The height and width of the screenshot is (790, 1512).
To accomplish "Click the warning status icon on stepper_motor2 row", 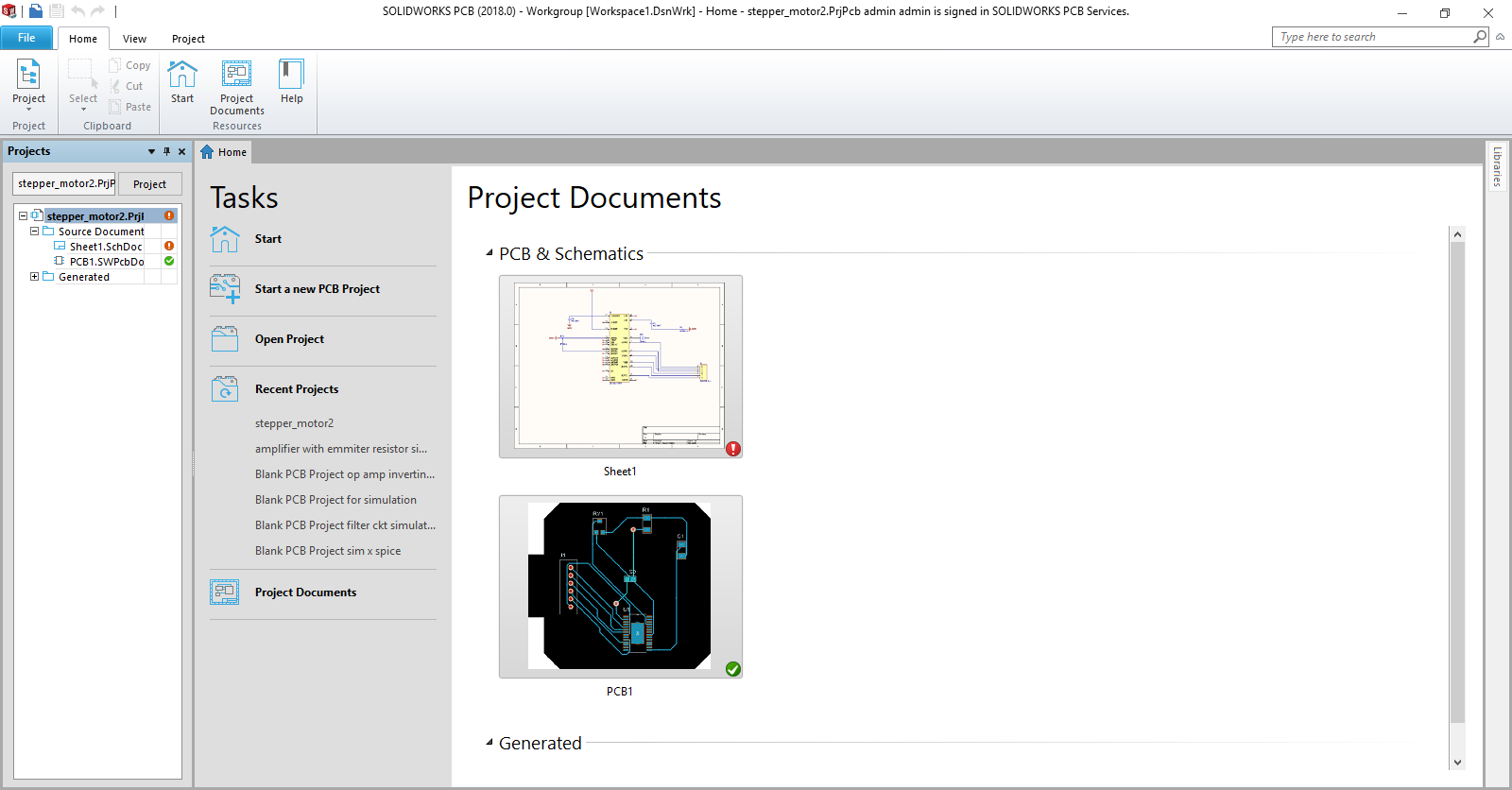I will pos(169,216).
